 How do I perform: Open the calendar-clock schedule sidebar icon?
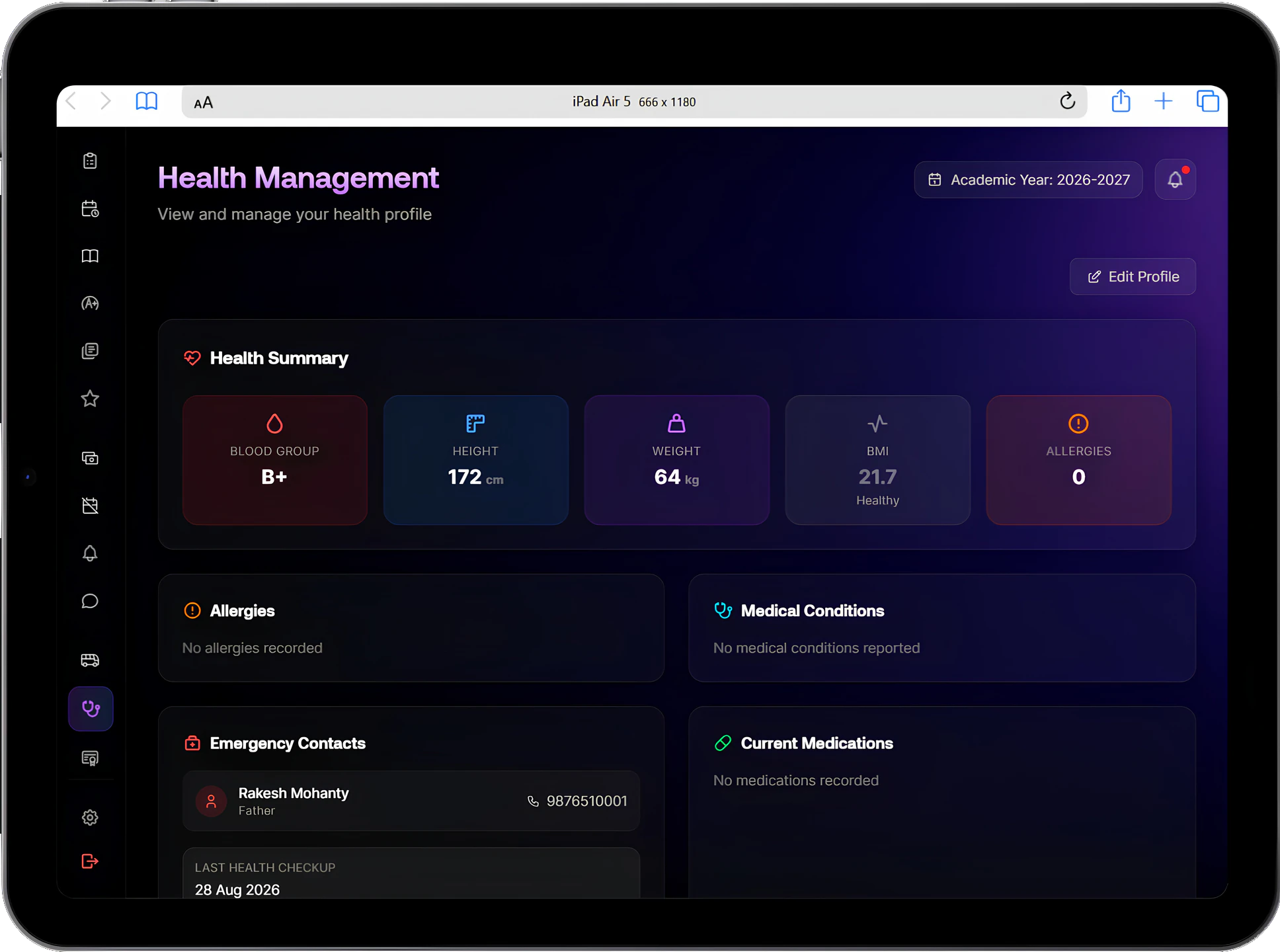click(90, 209)
